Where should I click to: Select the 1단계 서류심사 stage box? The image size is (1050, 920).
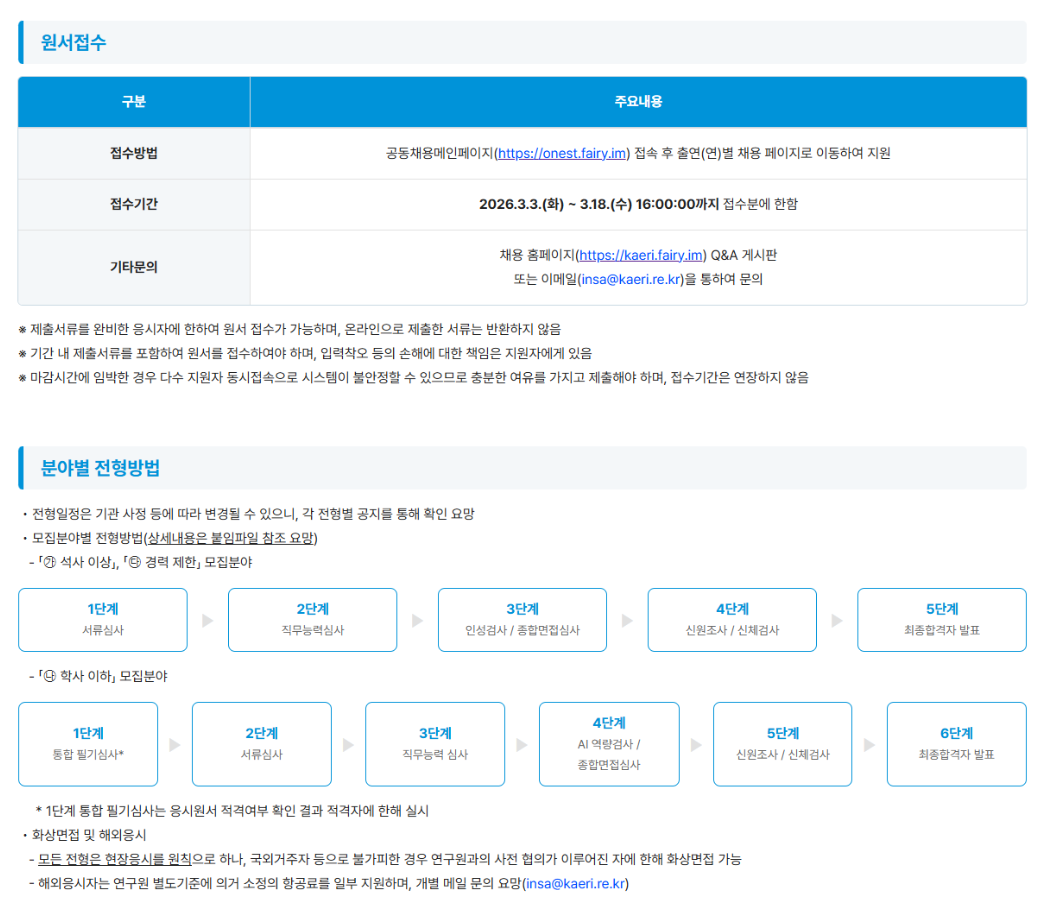pos(102,619)
